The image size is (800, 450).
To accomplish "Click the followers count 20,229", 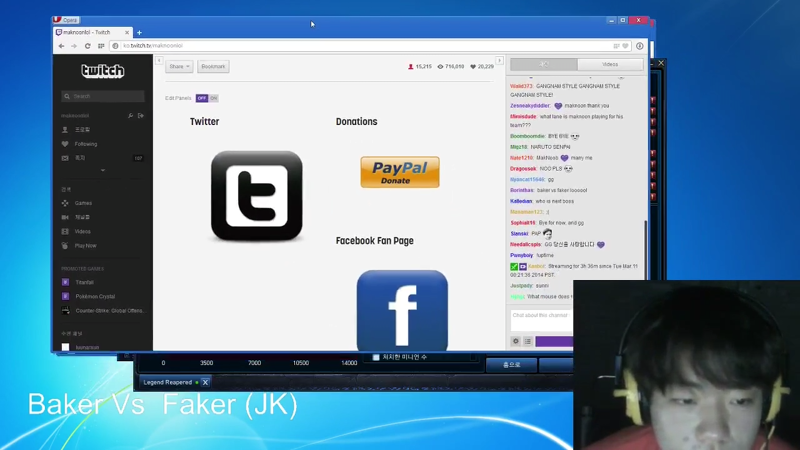I will click(x=482, y=67).
